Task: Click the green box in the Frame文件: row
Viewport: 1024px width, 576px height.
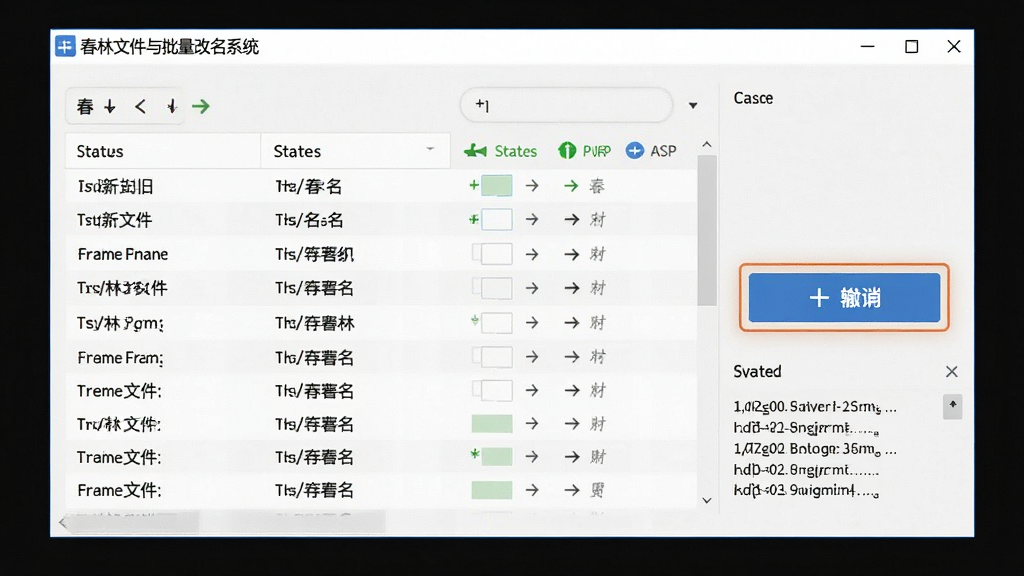Action: 492,490
